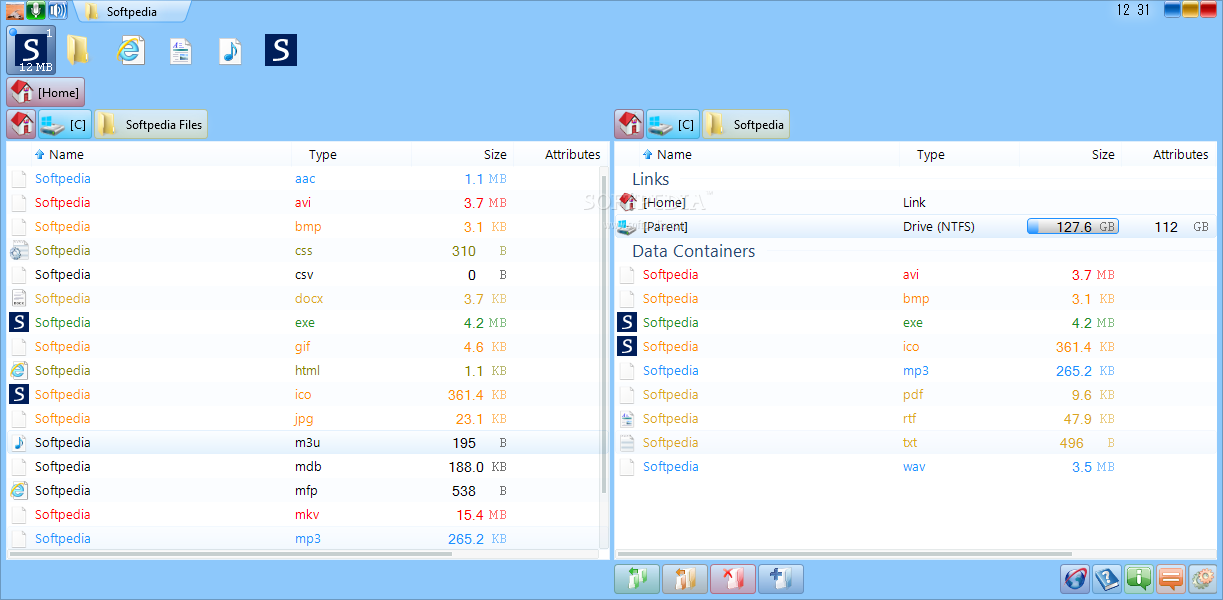1223x600 pixels.
Task: Select the Softpedia txt file in the right pane
Action: pyautogui.click(x=915, y=443)
